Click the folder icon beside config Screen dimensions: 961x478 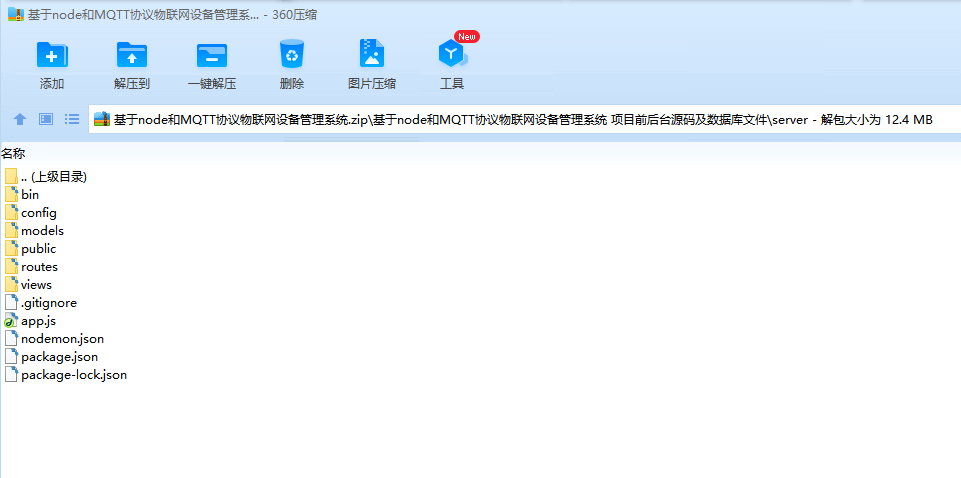click(12, 213)
